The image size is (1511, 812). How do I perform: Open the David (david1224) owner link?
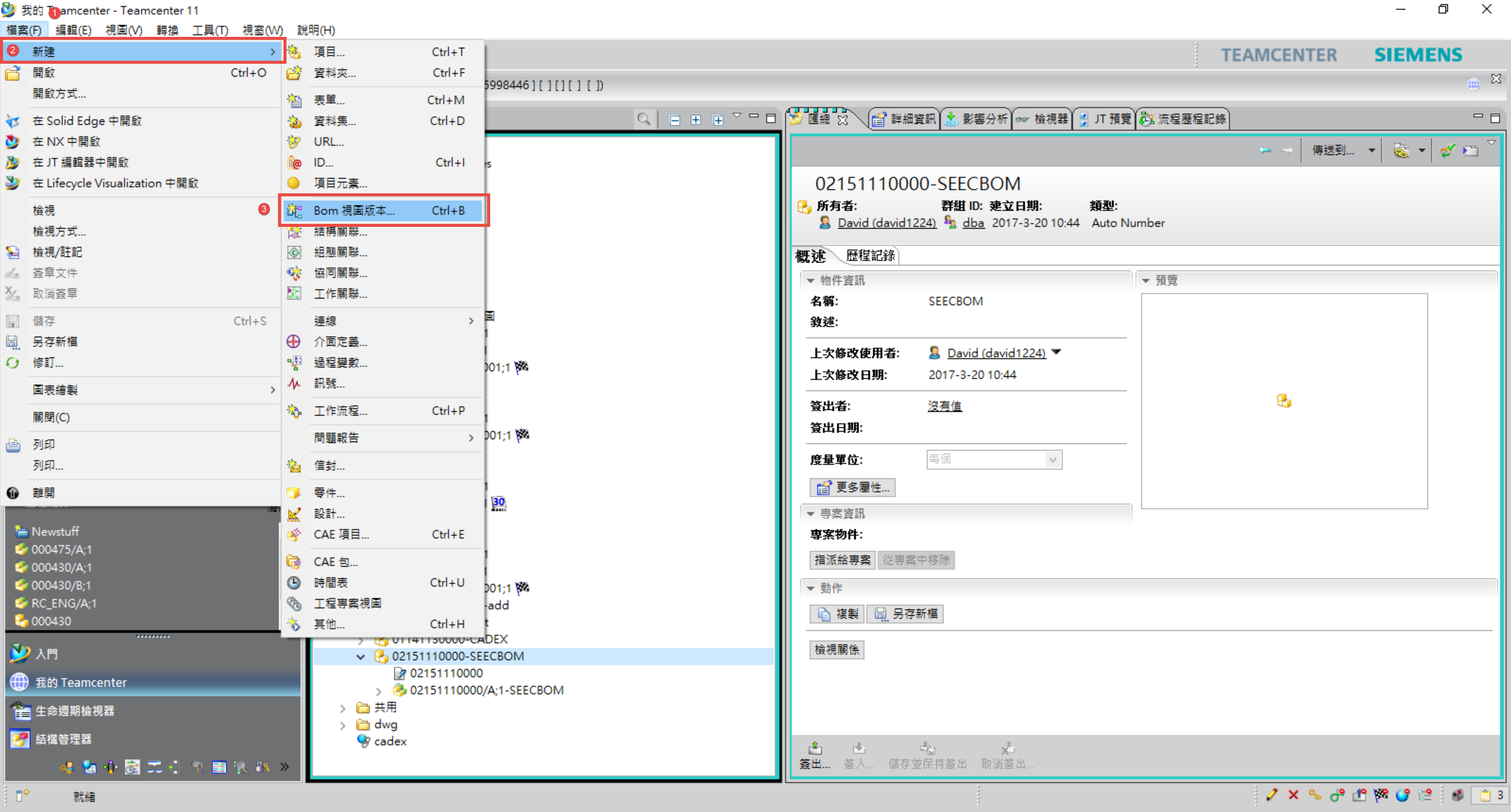[x=886, y=223]
